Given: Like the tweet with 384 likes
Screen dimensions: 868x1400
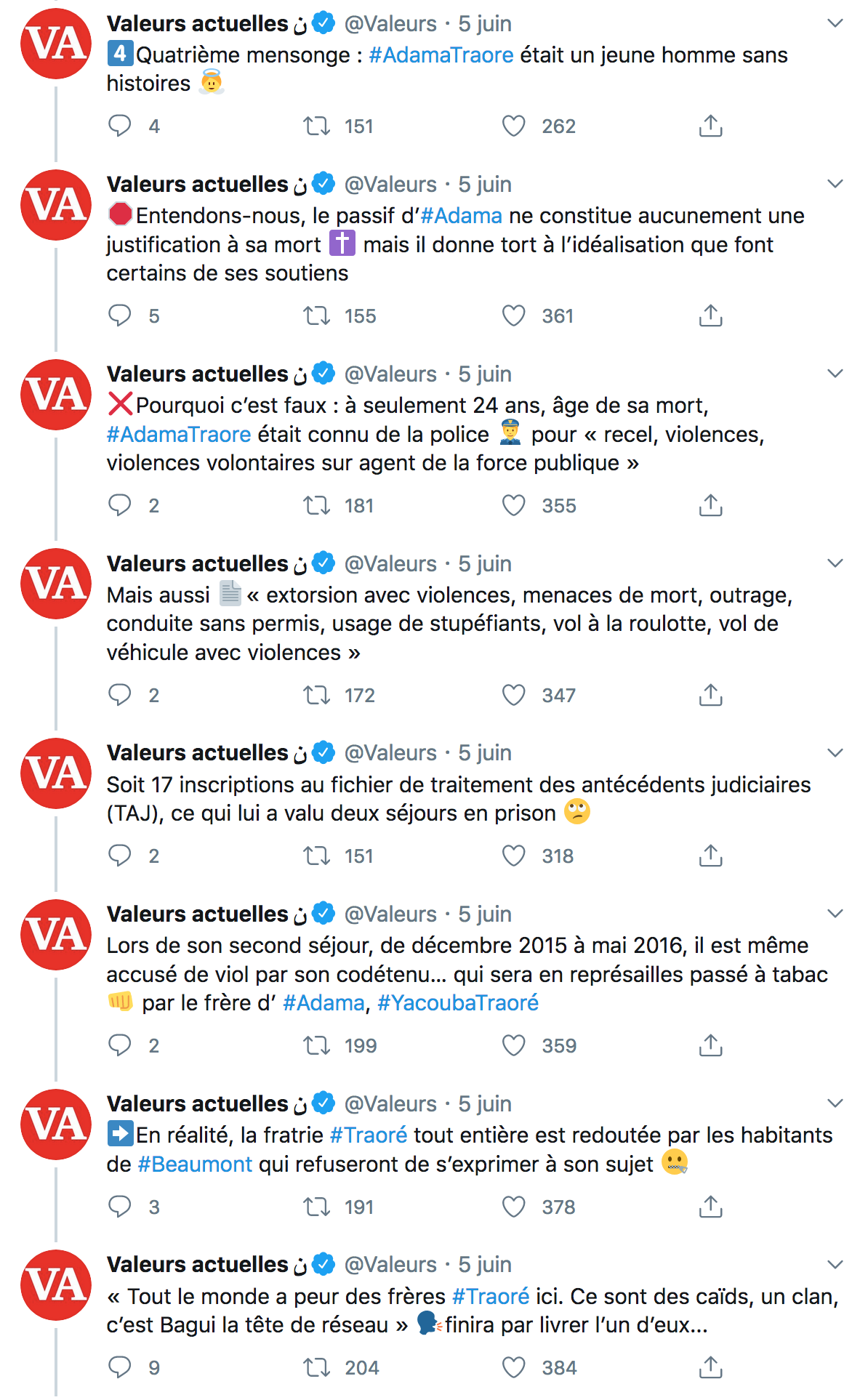Looking at the screenshot, I should click(x=514, y=1367).
